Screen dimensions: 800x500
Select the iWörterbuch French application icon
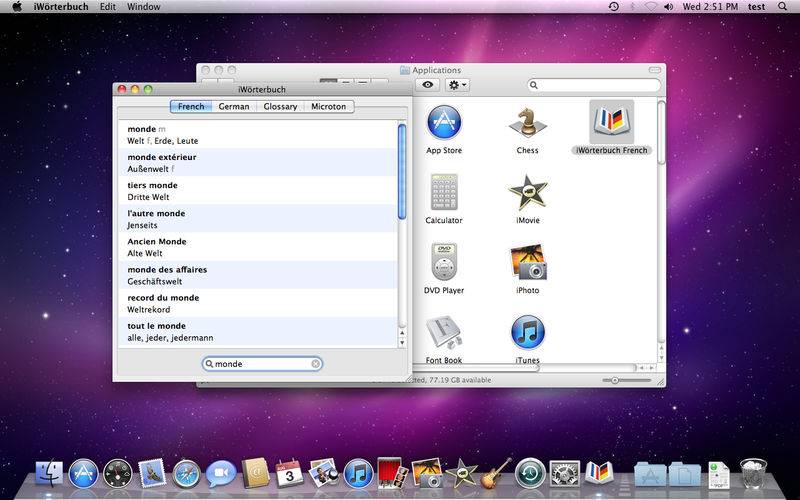611,128
